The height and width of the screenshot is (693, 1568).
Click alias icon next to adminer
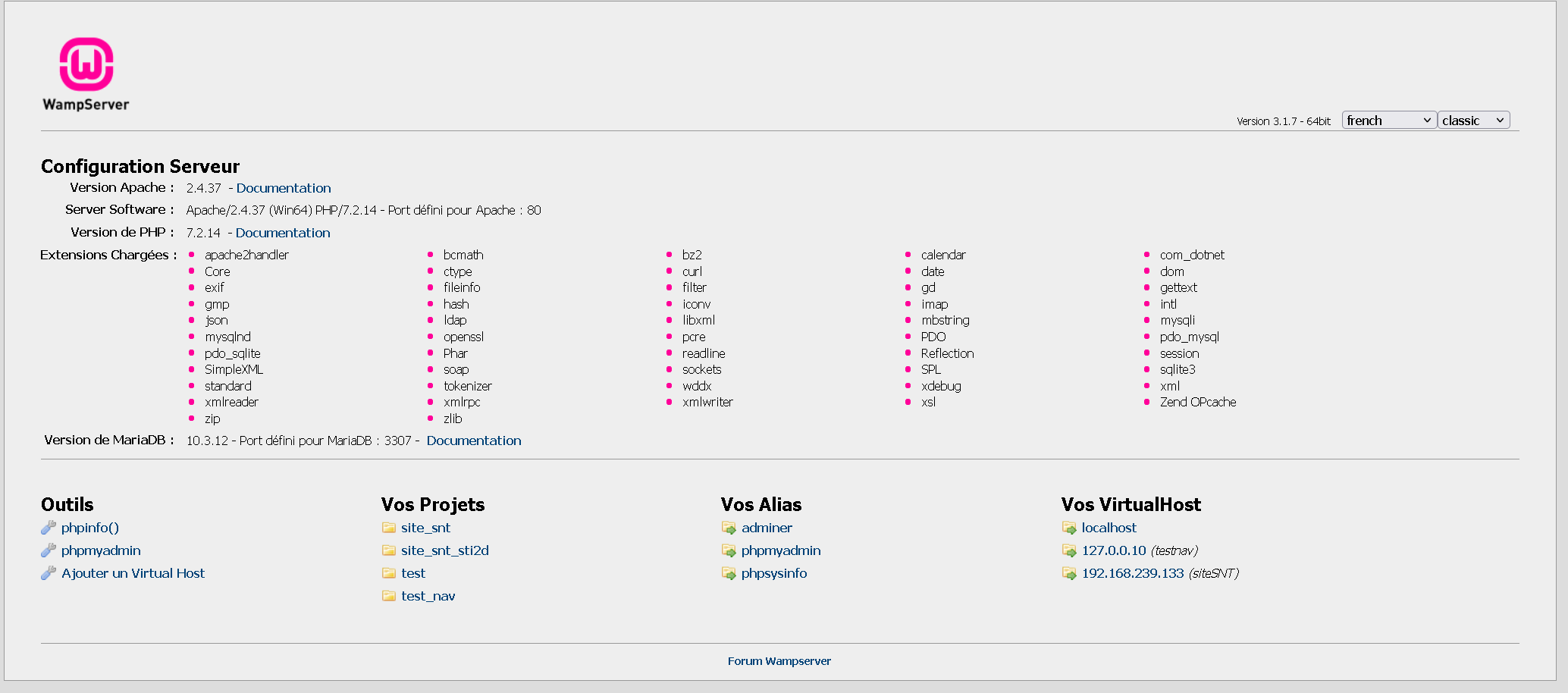click(729, 528)
